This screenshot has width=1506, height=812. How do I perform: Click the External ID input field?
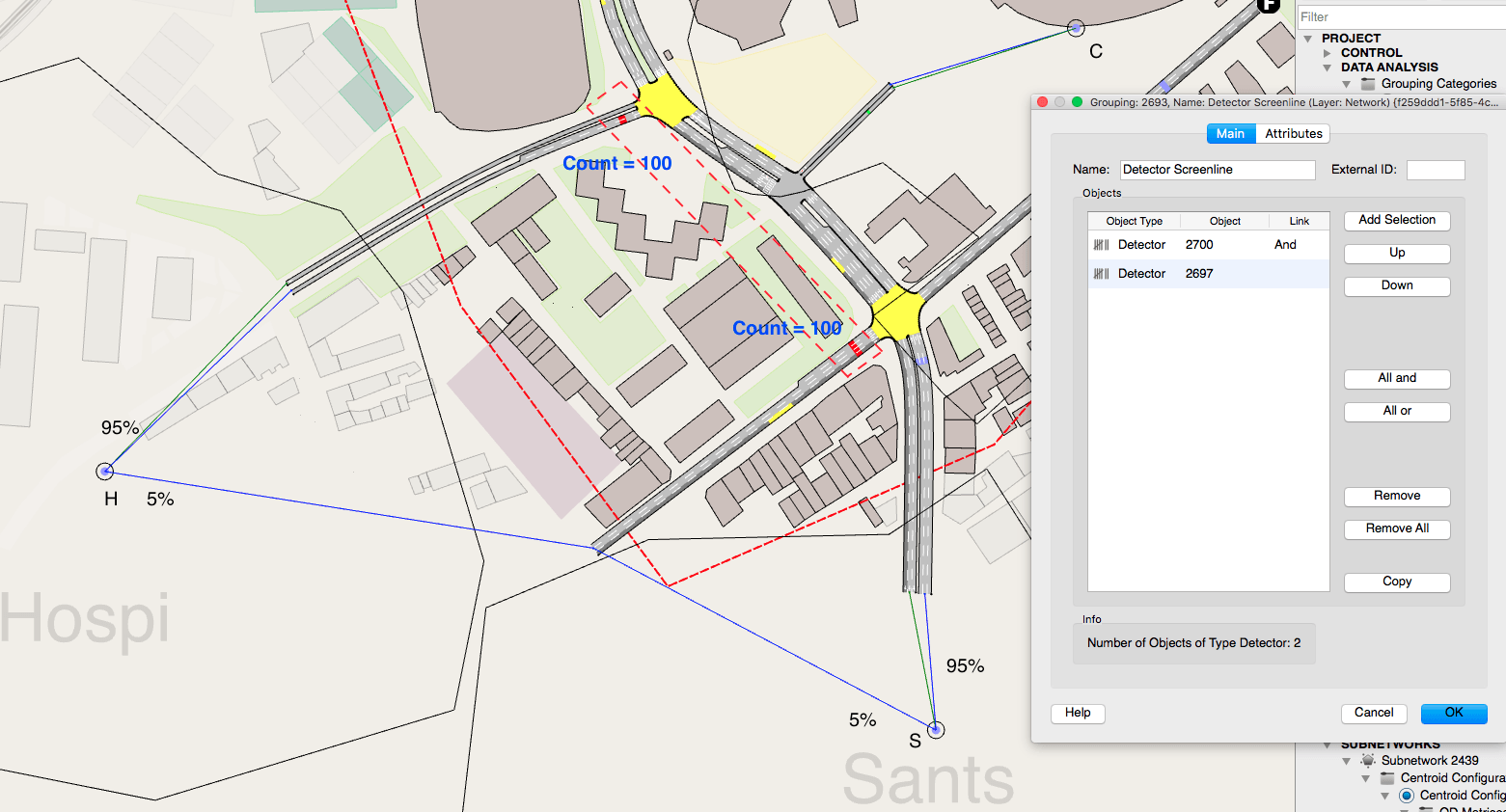[x=1436, y=170]
